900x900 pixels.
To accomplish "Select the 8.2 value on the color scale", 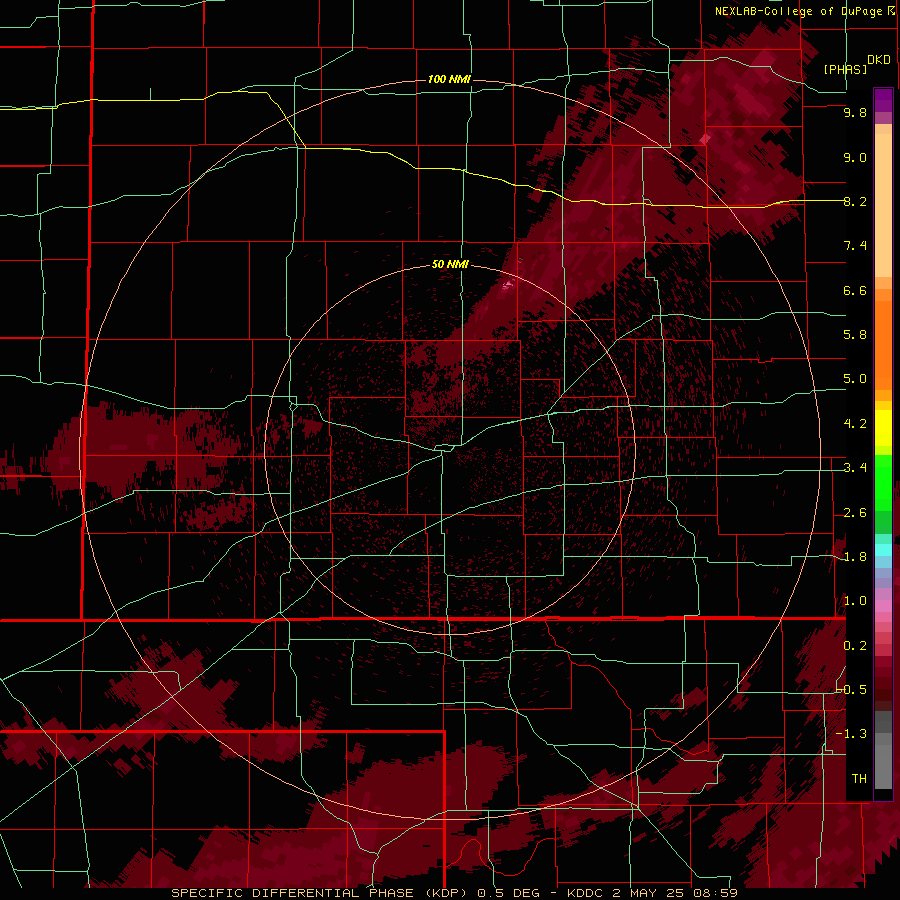I will pos(855,201).
